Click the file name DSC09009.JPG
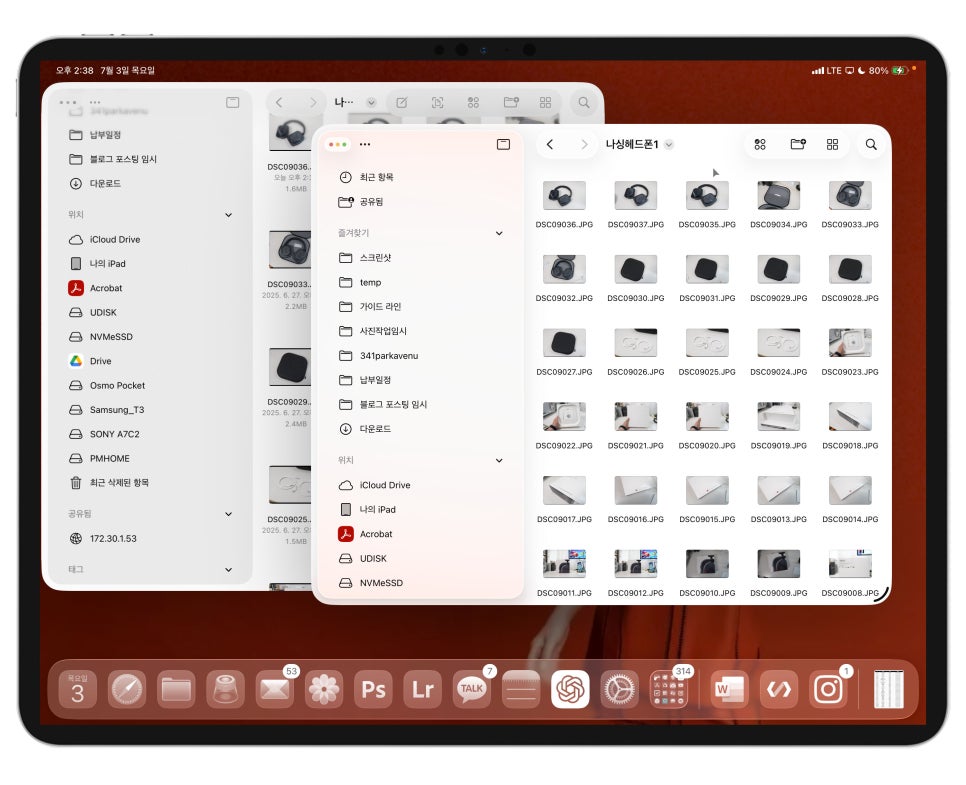 (779, 593)
